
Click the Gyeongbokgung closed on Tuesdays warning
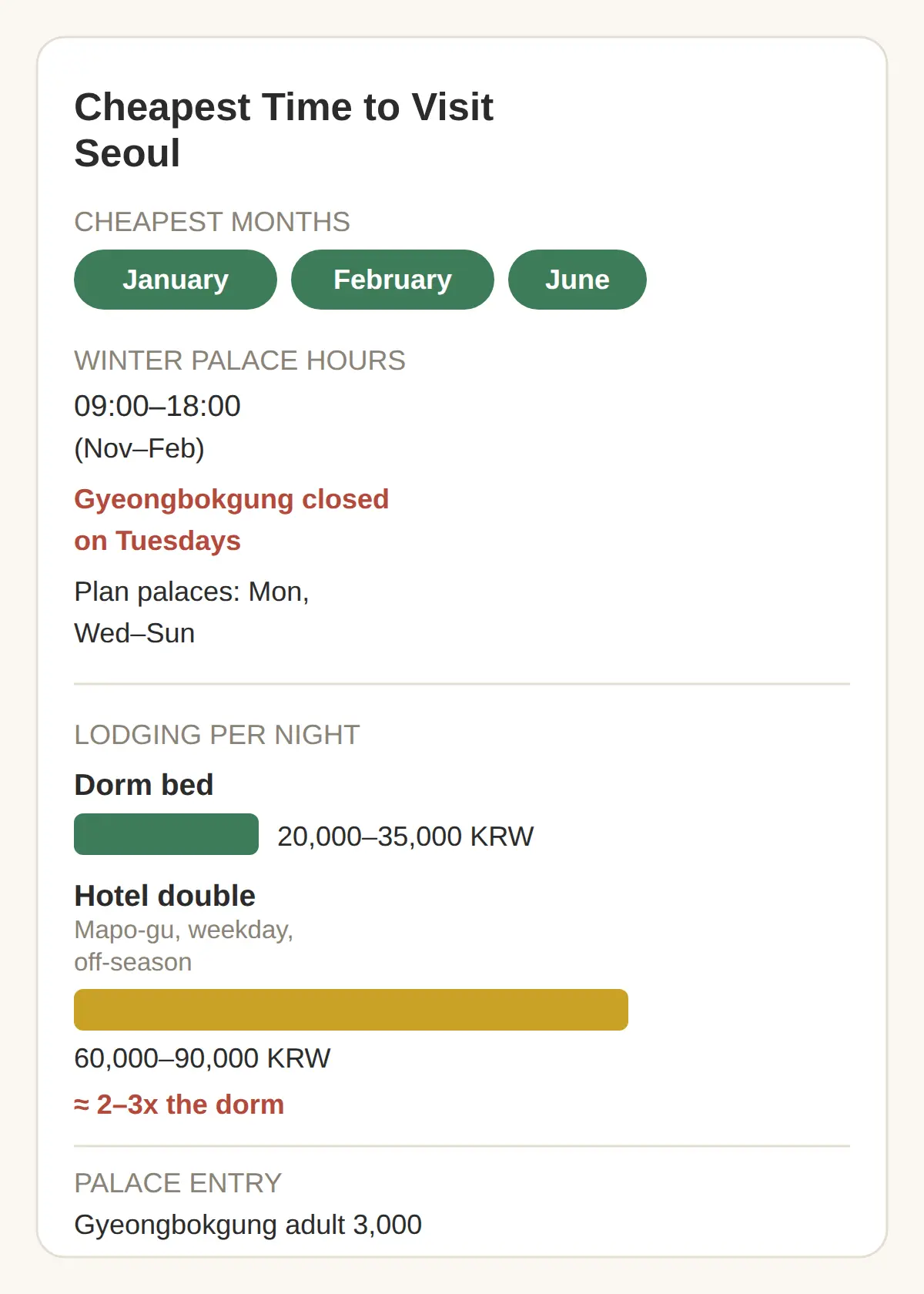(x=231, y=520)
